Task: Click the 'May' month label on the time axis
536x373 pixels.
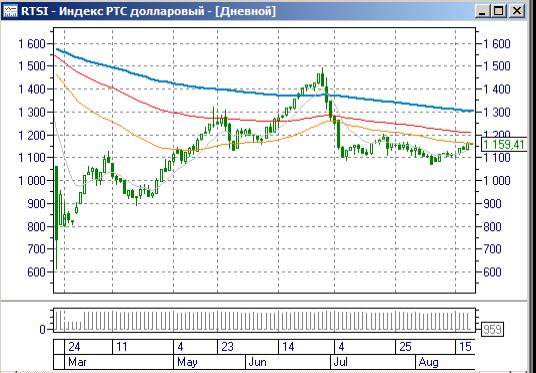Action: (187, 362)
